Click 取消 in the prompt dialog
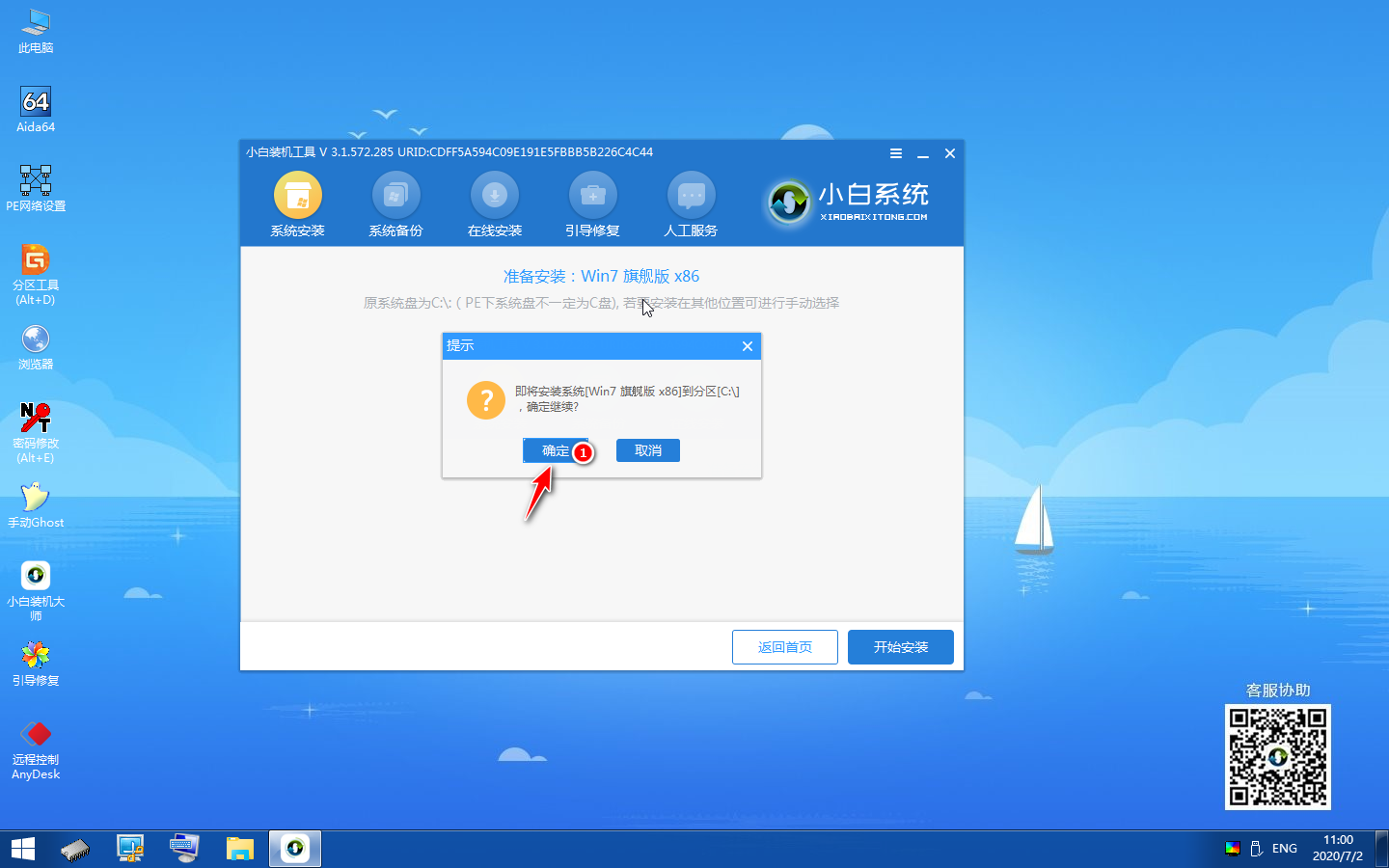Screen dimensions: 1389x868 tap(648, 450)
